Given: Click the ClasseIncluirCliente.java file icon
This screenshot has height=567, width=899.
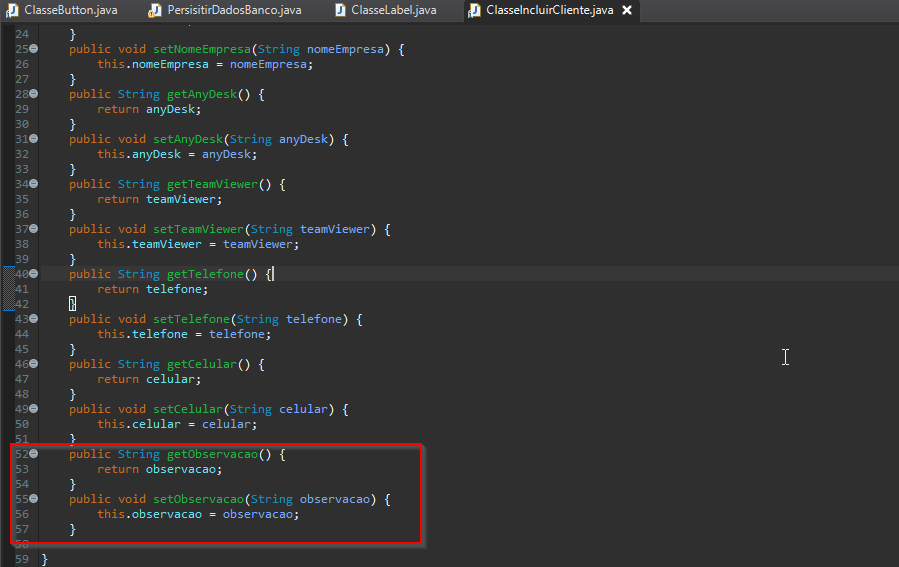Looking at the screenshot, I should pos(474,10).
